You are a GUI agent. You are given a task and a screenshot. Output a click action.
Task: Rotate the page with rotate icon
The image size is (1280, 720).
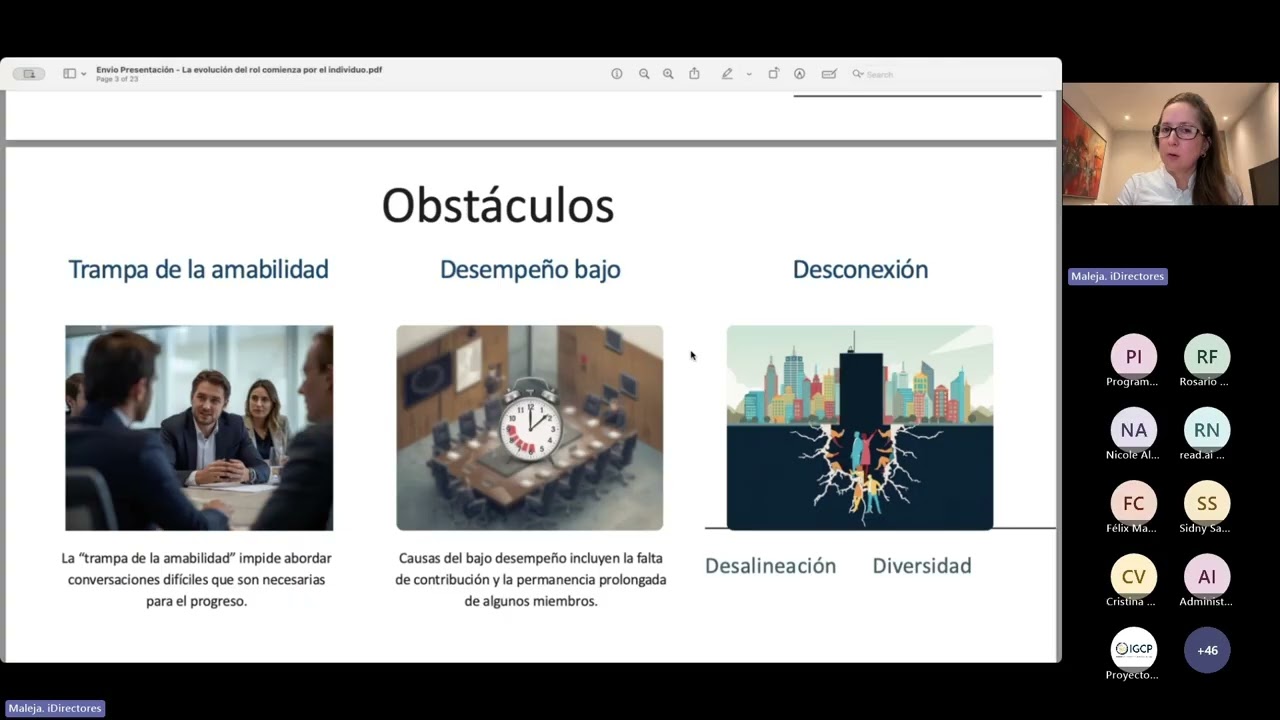click(x=773, y=74)
